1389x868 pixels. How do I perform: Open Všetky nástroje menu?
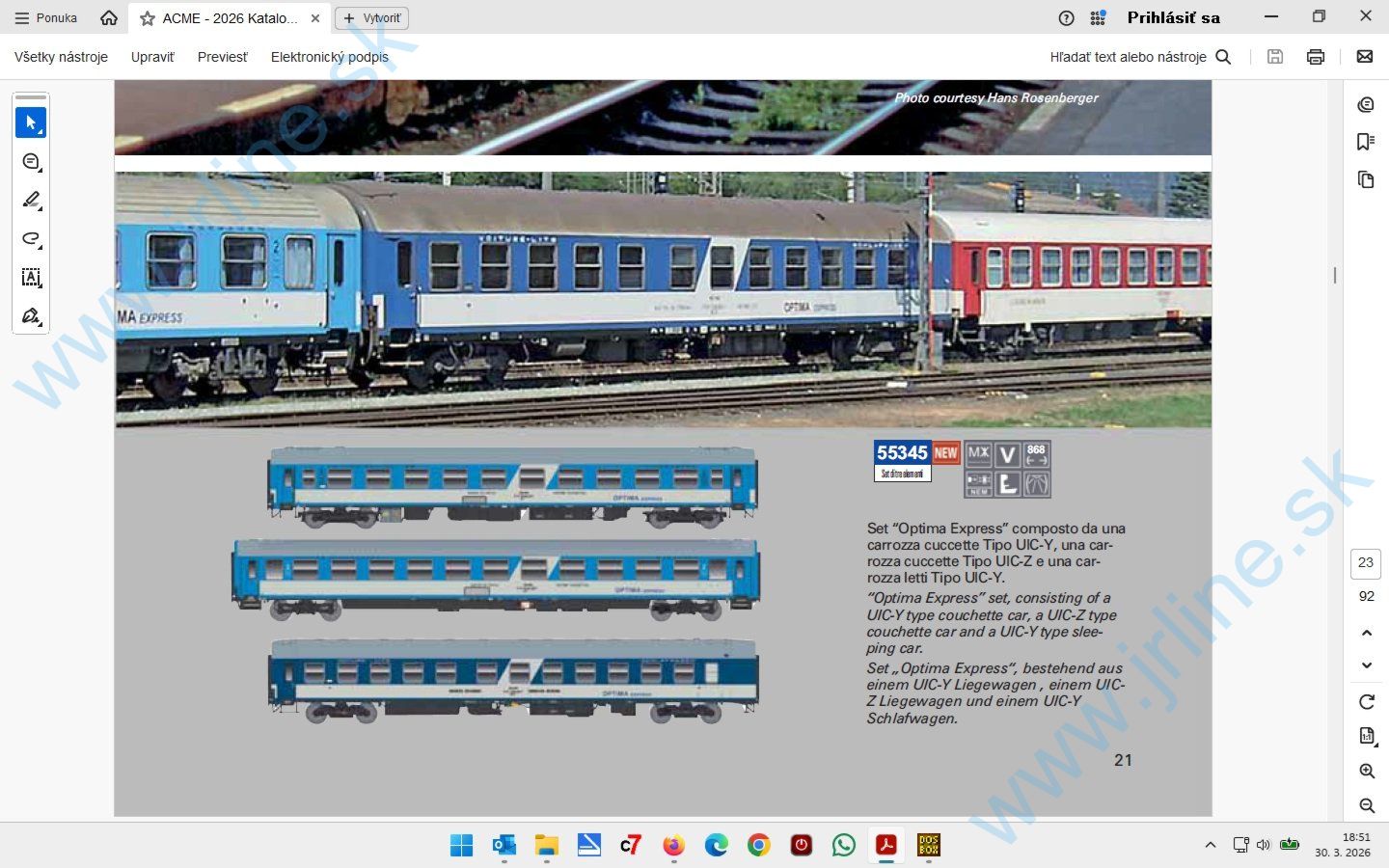click(61, 57)
